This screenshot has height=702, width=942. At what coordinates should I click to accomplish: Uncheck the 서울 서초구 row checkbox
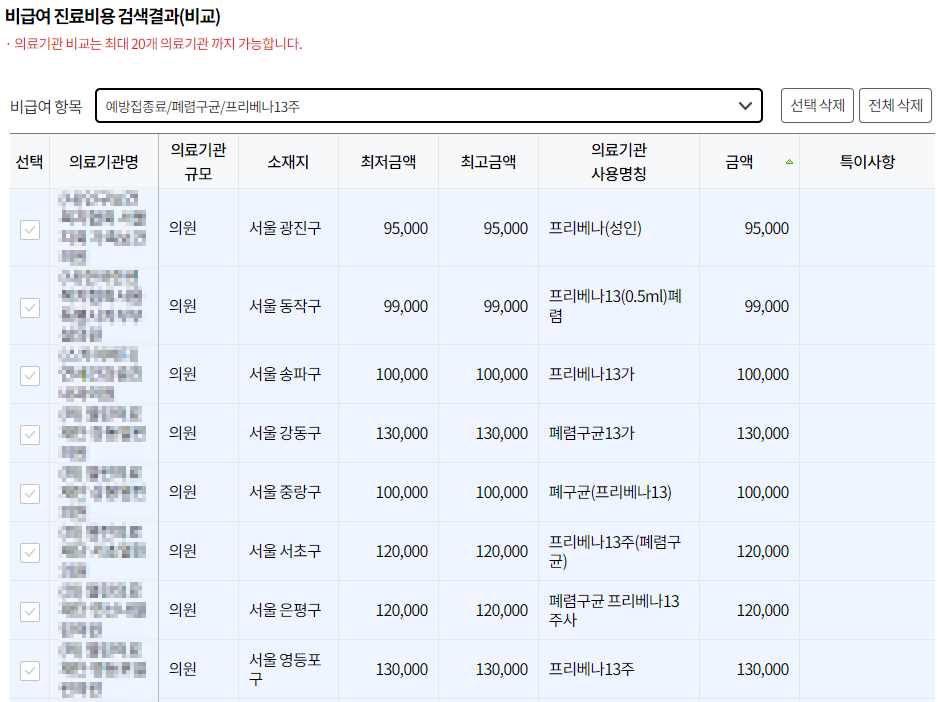[30, 551]
